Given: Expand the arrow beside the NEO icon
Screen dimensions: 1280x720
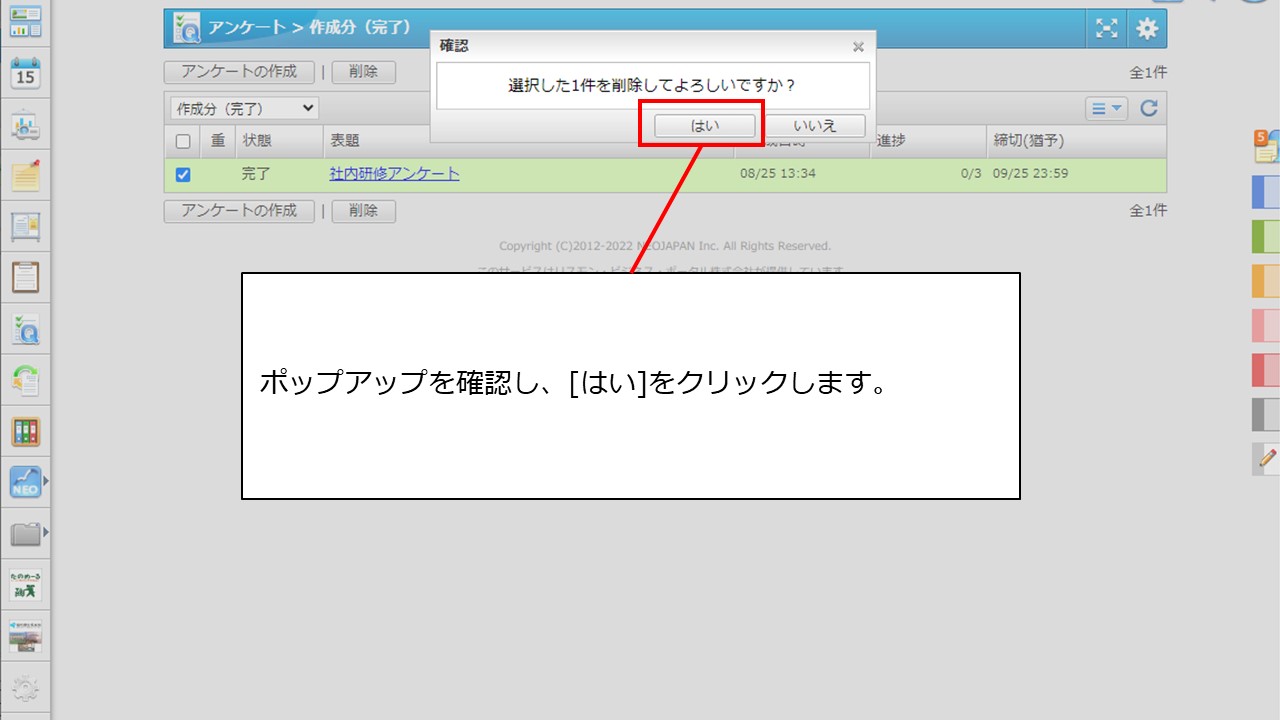Looking at the screenshot, I should pos(46,480).
